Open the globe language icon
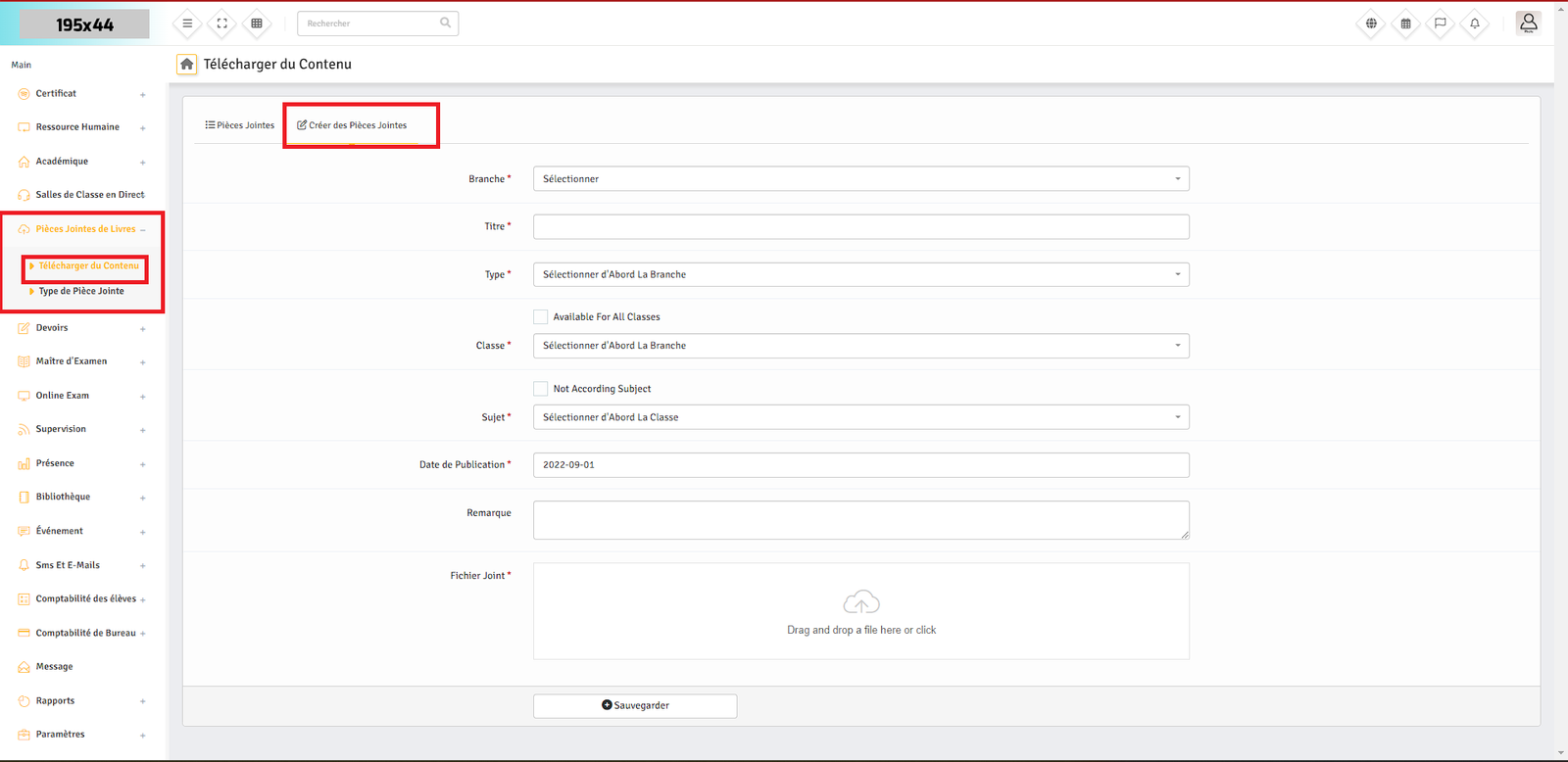1568x762 pixels. tap(1371, 24)
